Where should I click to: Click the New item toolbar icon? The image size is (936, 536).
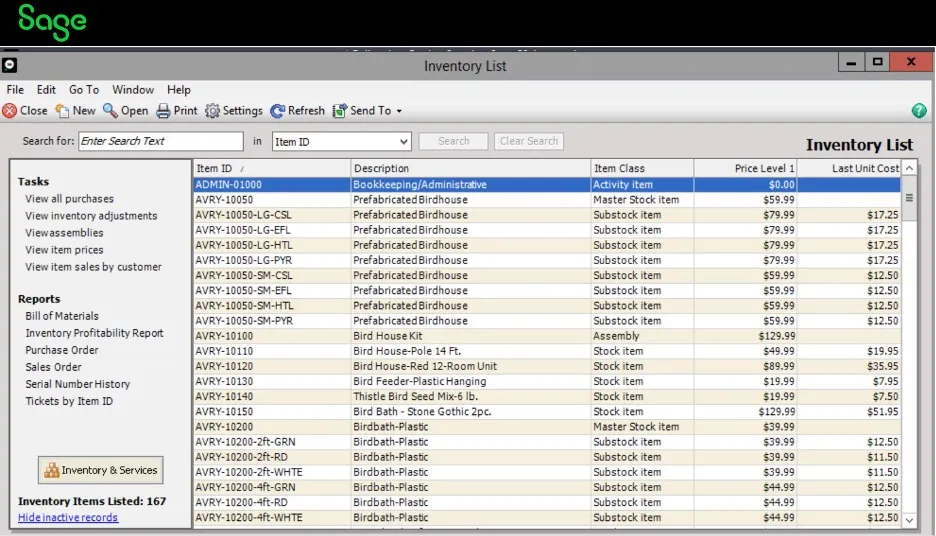(x=62, y=111)
